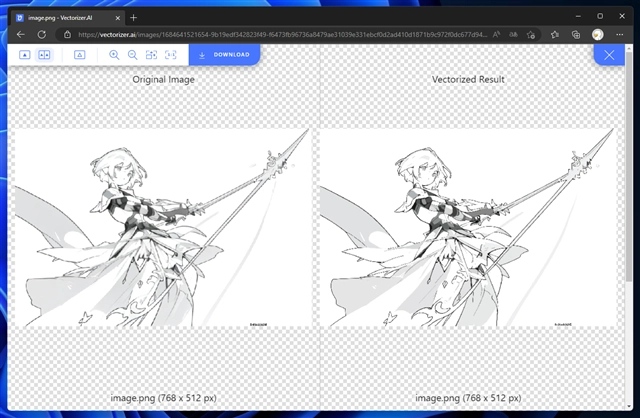Reload the current page
The image size is (640, 418).
(42, 35)
